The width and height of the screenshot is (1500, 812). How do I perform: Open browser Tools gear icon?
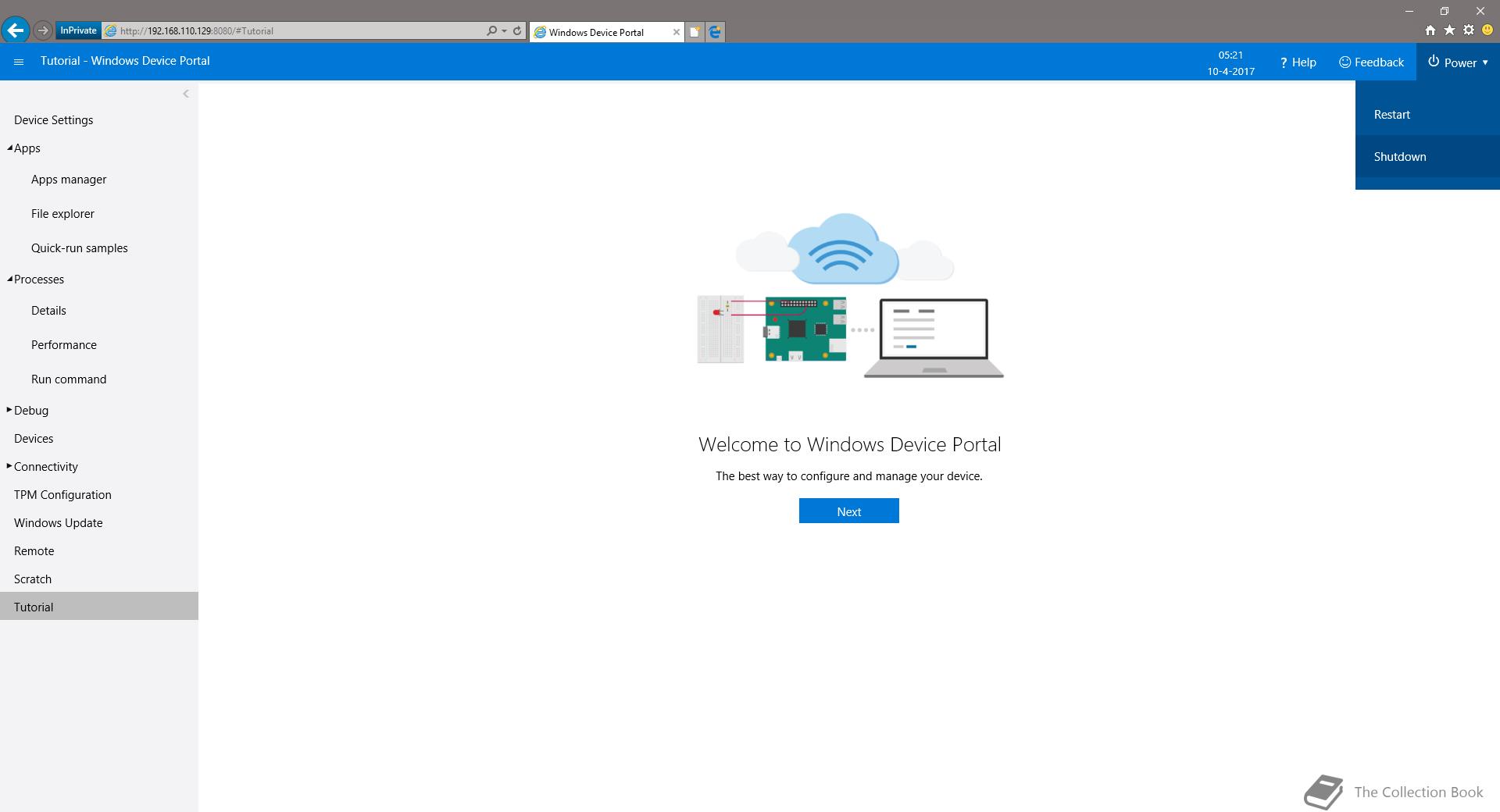pyautogui.click(x=1469, y=30)
